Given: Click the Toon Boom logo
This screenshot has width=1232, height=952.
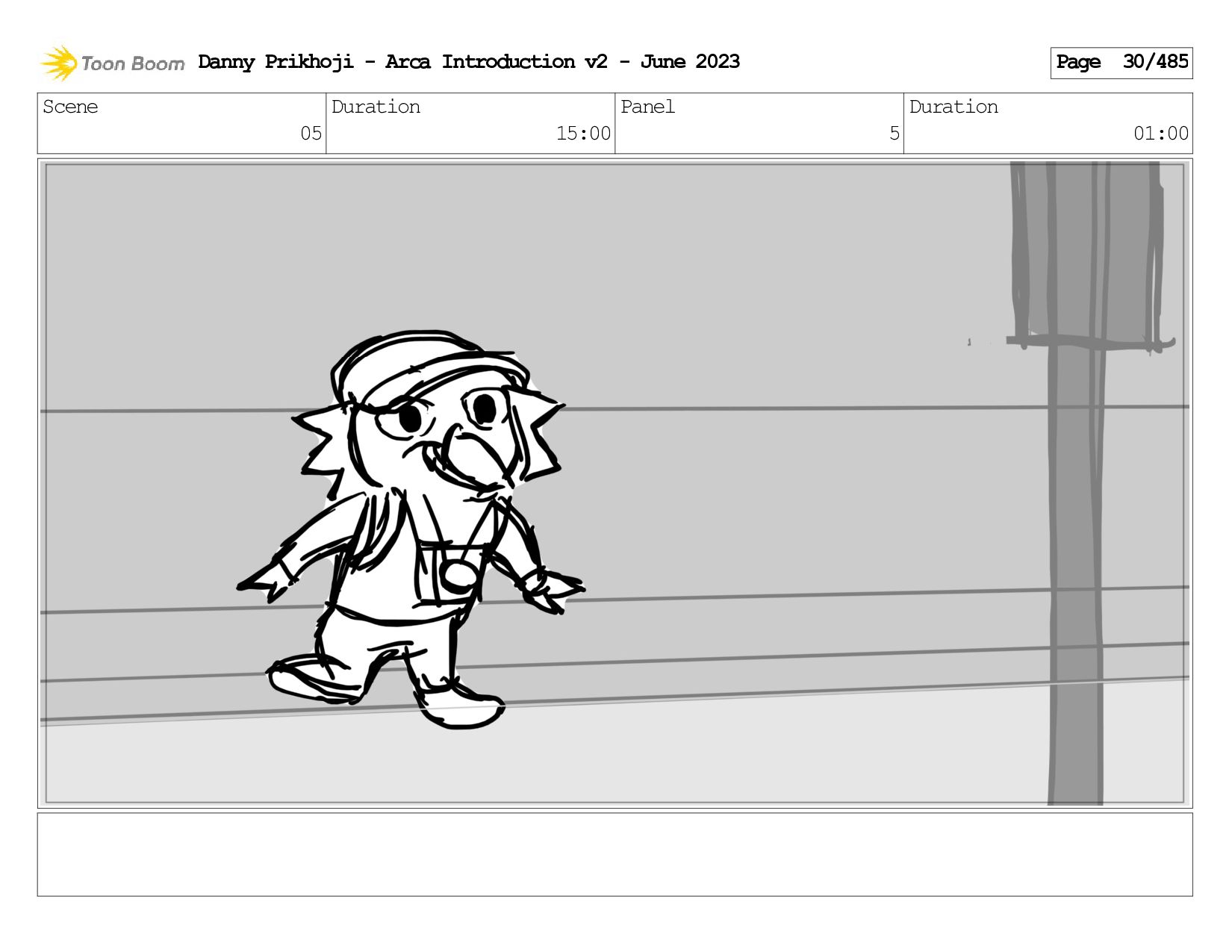Looking at the screenshot, I should point(112,63).
